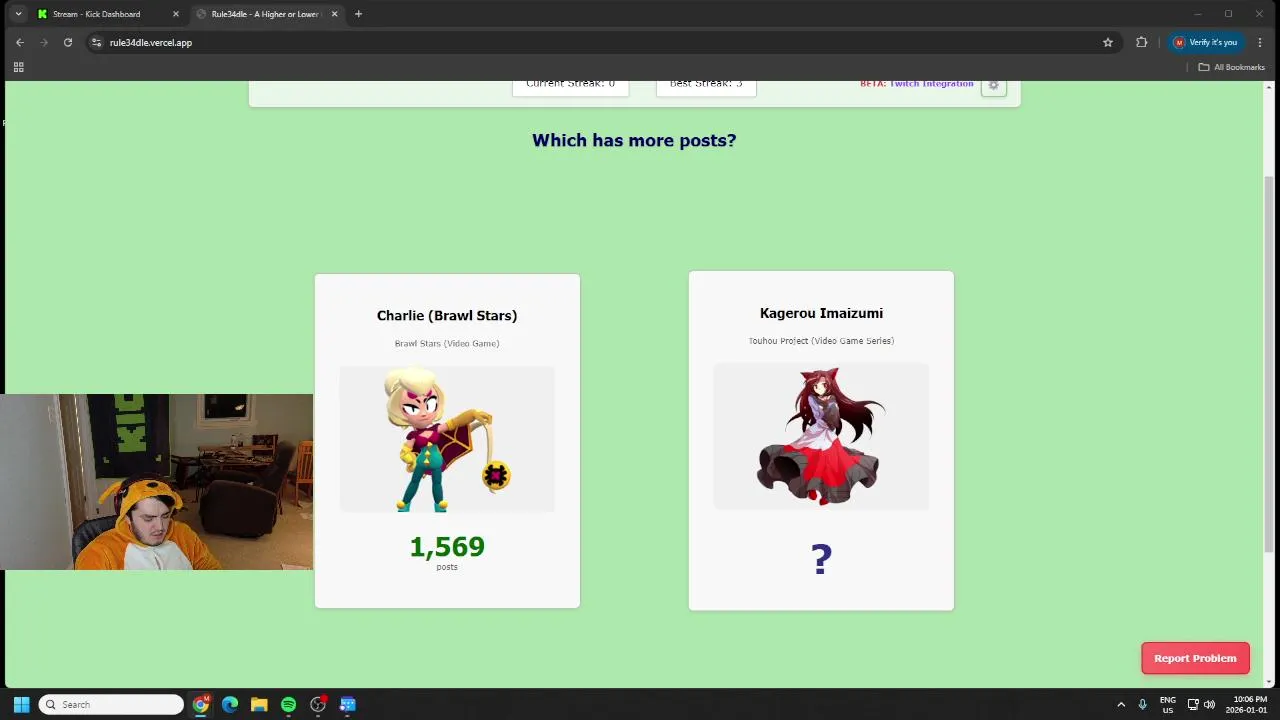The width and height of the screenshot is (1280, 720).
Task: Open the game settings gear icon
Action: click(x=993, y=85)
